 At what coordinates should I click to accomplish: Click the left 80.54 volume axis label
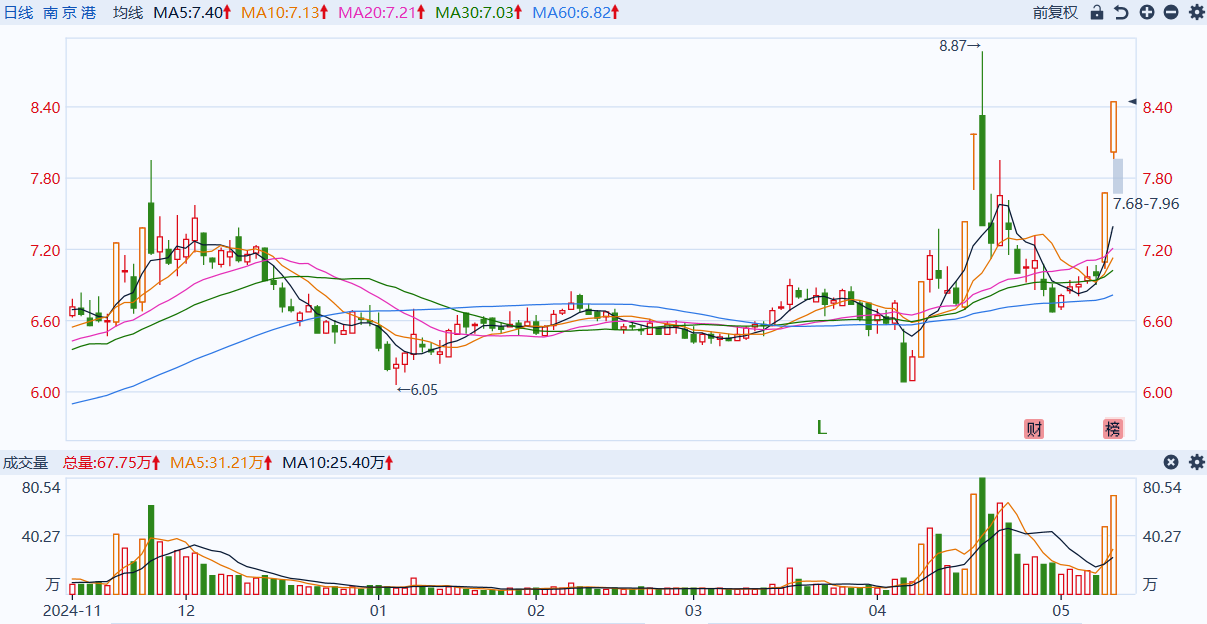click(x=41, y=487)
